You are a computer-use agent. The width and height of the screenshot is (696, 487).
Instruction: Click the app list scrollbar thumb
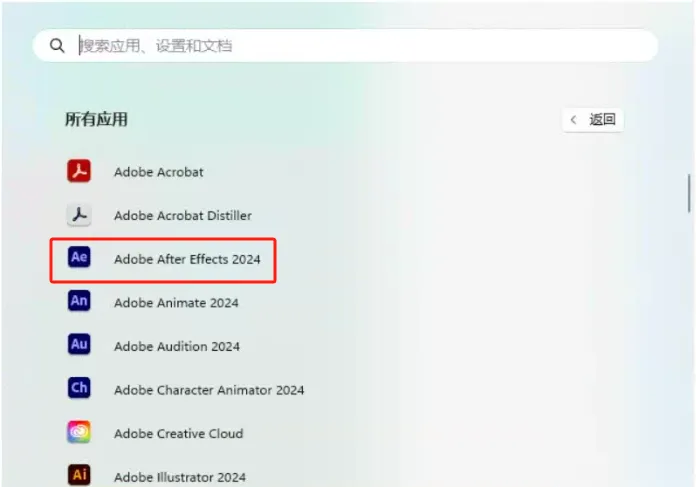pos(689,193)
